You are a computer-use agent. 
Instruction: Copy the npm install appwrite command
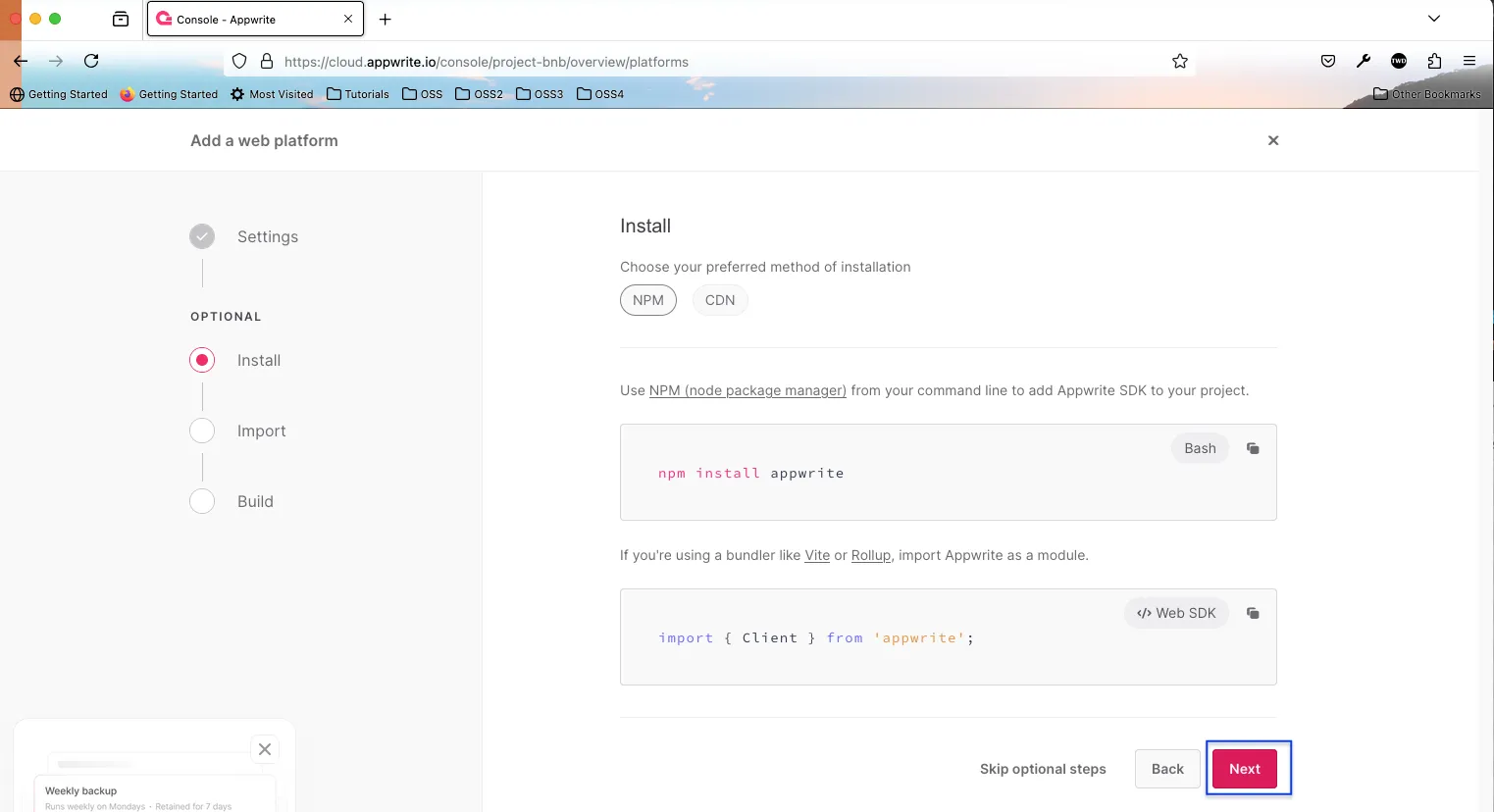(1253, 448)
